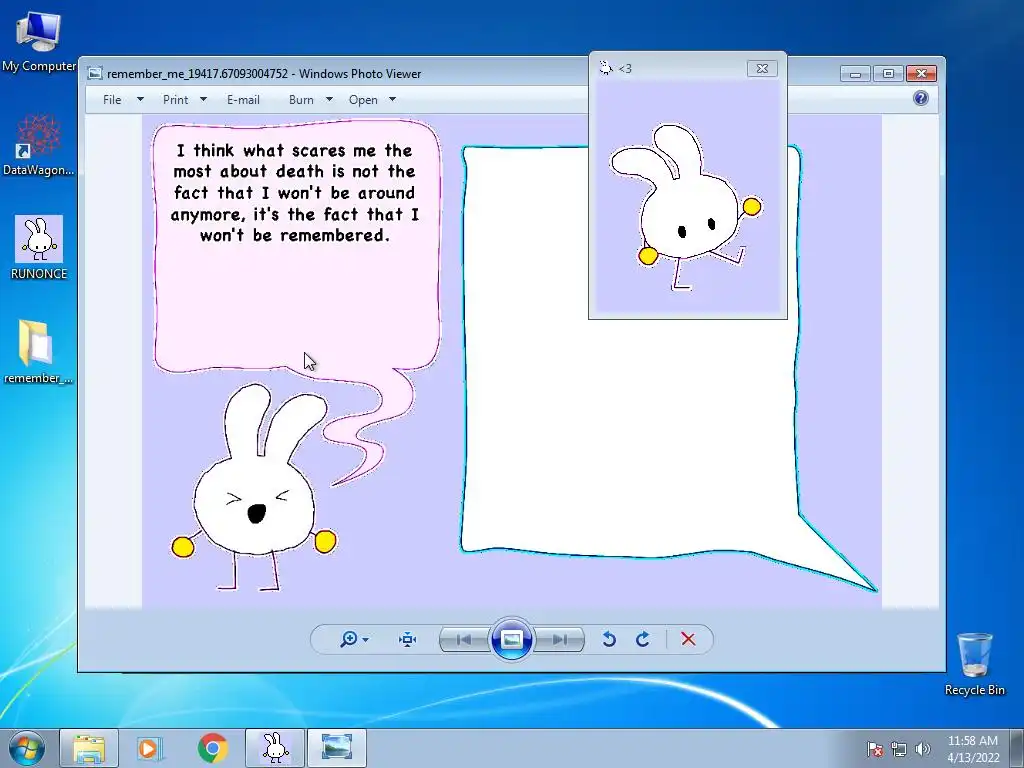Expand the Print dropdown arrow

(203, 100)
